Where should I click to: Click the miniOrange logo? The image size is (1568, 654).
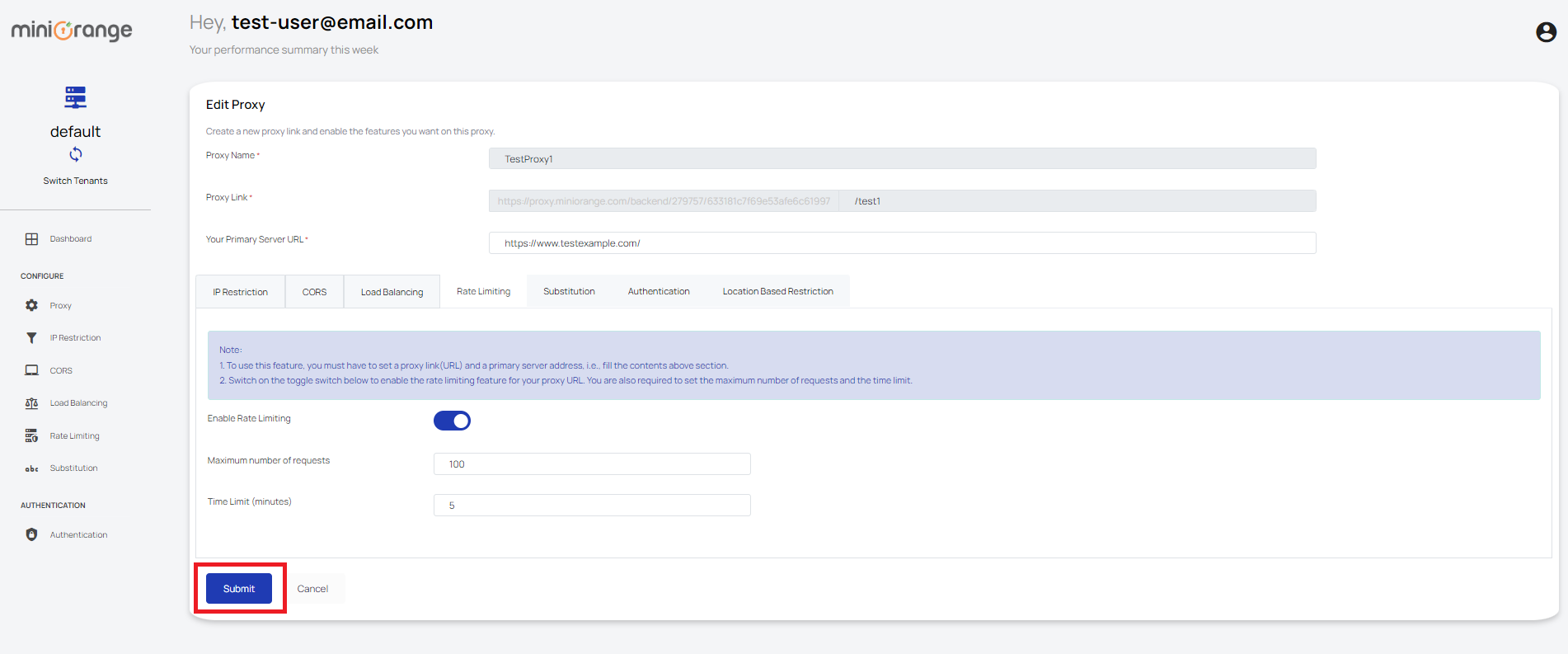pyautogui.click(x=72, y=31)
